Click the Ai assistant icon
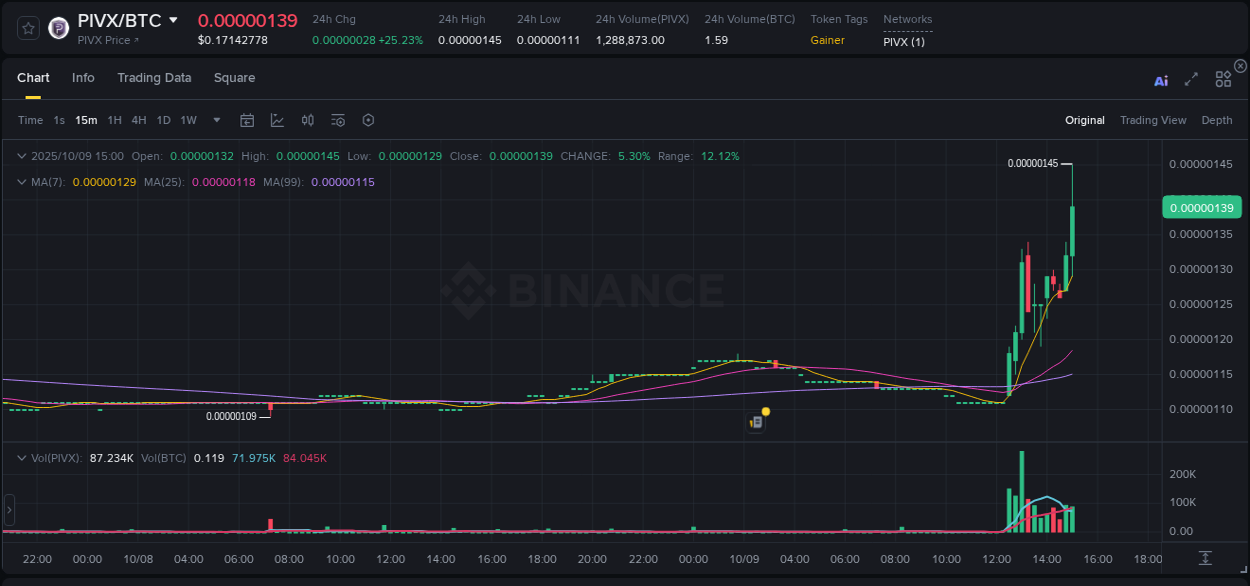The width and height of the screenshot is (1250, 586). (1160, 79)
